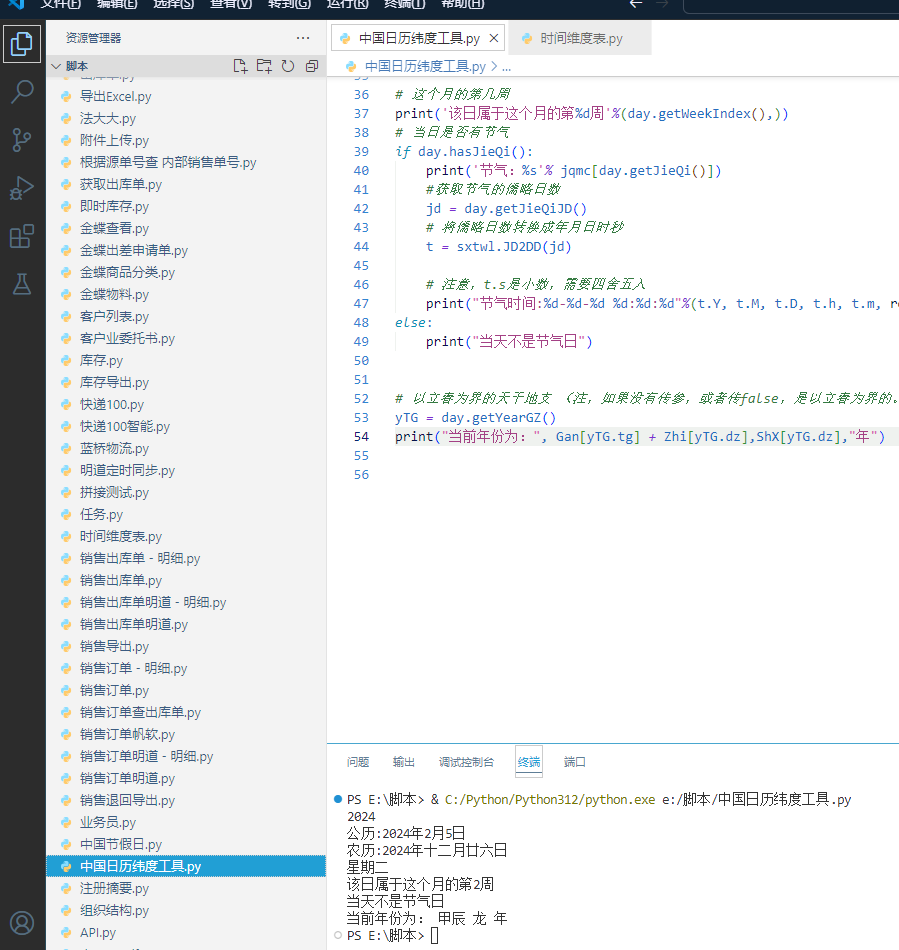This screenshot has width=899, height=950.
Task: Open the Explorer view in activity bar
Action: 22,44
